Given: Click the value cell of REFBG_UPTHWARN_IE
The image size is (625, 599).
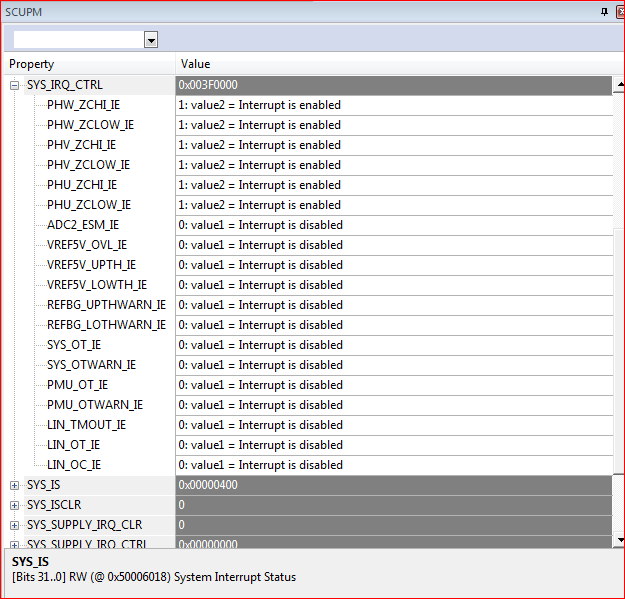Looking at the screenshot, I should pyautogui.click(x=394, y=305).
